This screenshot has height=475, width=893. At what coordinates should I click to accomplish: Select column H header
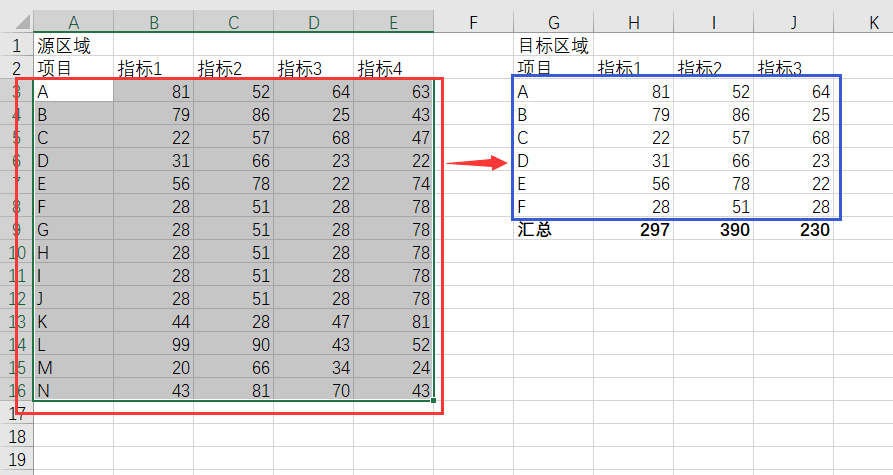633,22
